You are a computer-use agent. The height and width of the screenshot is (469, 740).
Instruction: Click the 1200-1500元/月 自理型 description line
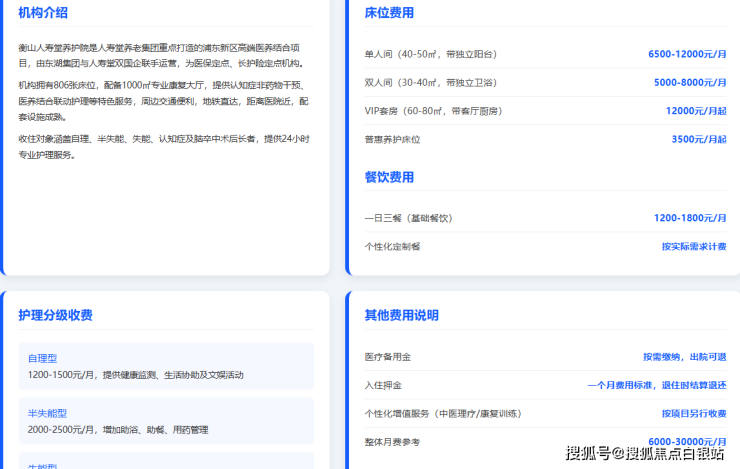coord(135,375)
